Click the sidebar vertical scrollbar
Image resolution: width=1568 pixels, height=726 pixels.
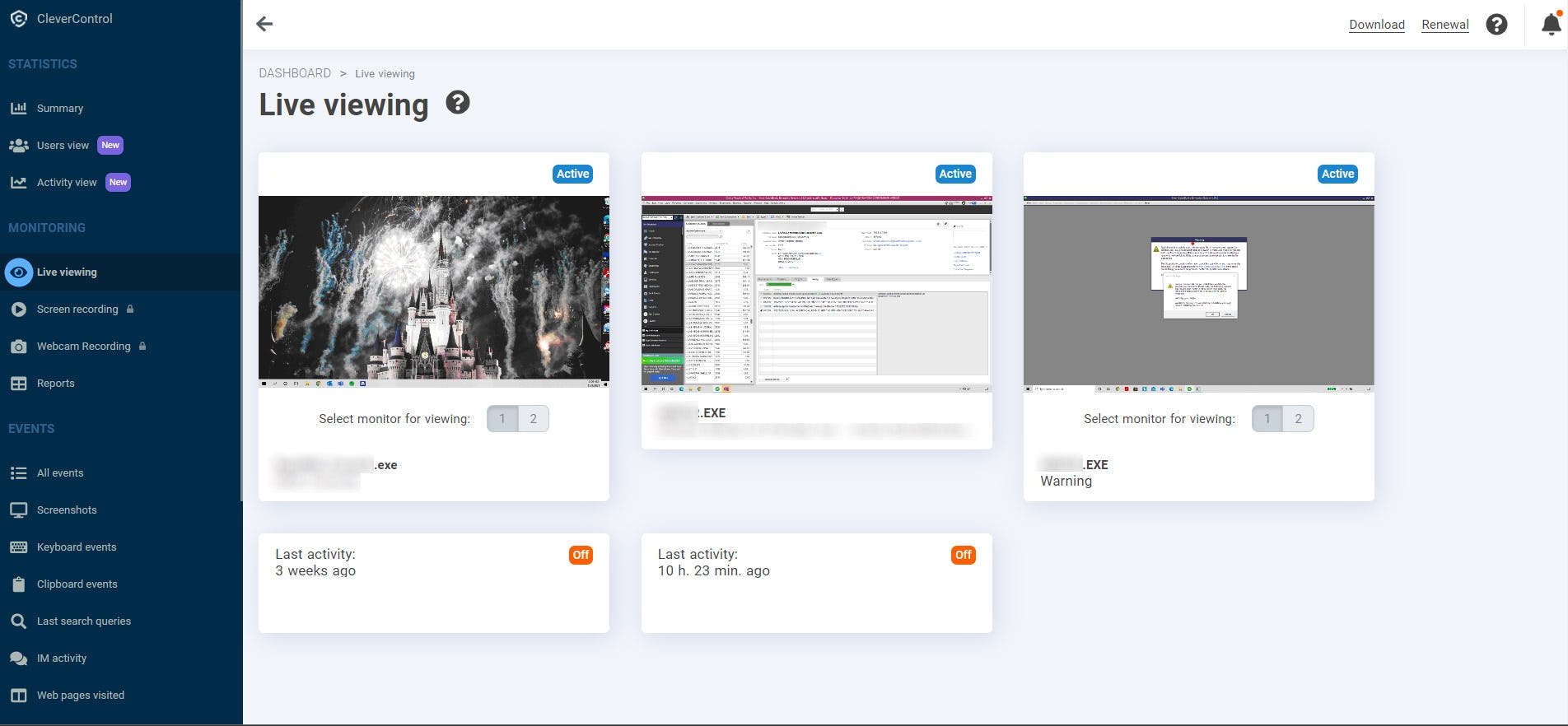(x=240, y=250)
